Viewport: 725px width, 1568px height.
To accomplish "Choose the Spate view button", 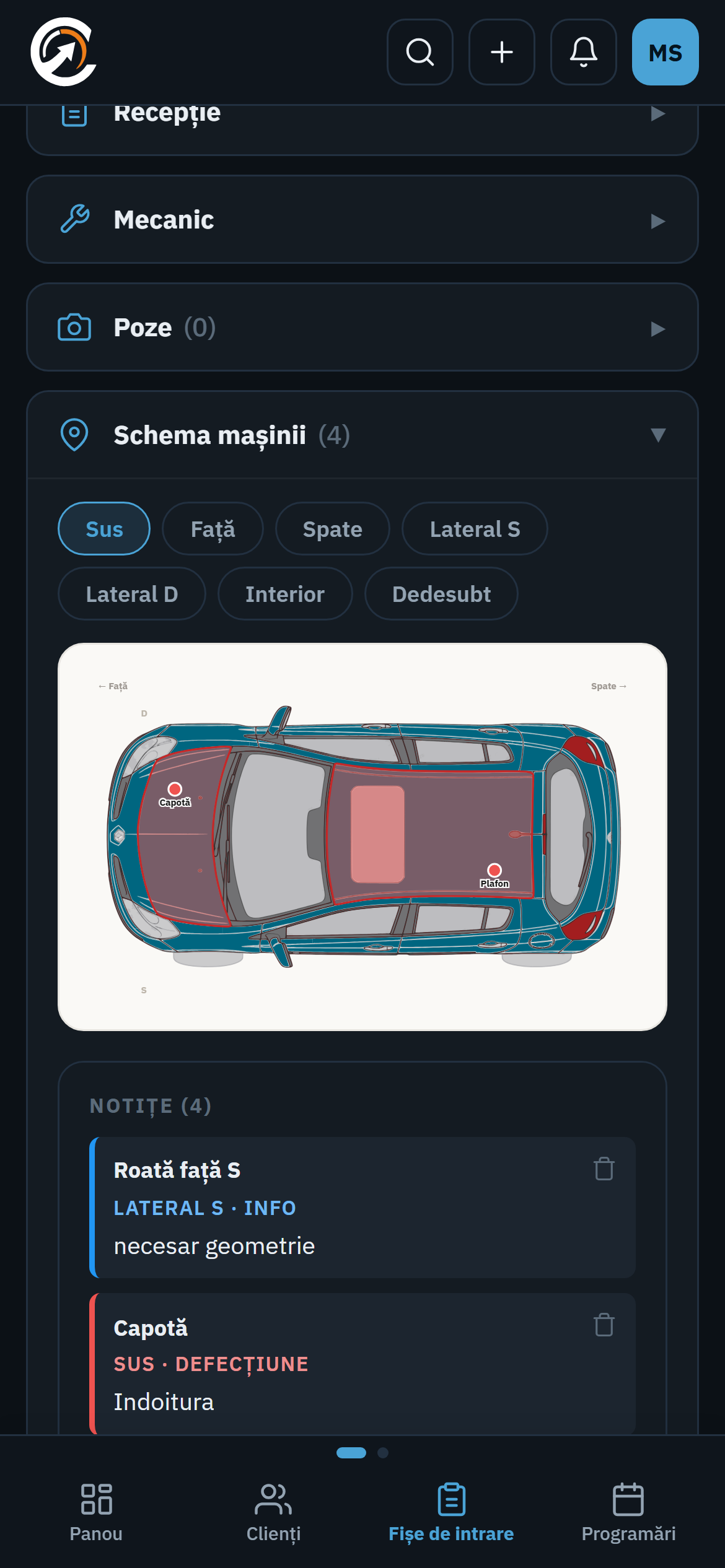I will (333, 529).
